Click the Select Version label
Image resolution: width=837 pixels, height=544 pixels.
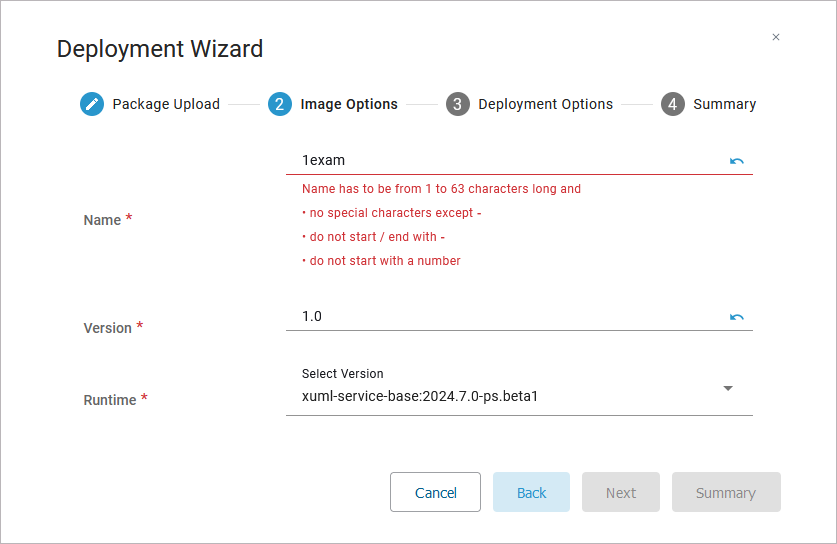343,374
